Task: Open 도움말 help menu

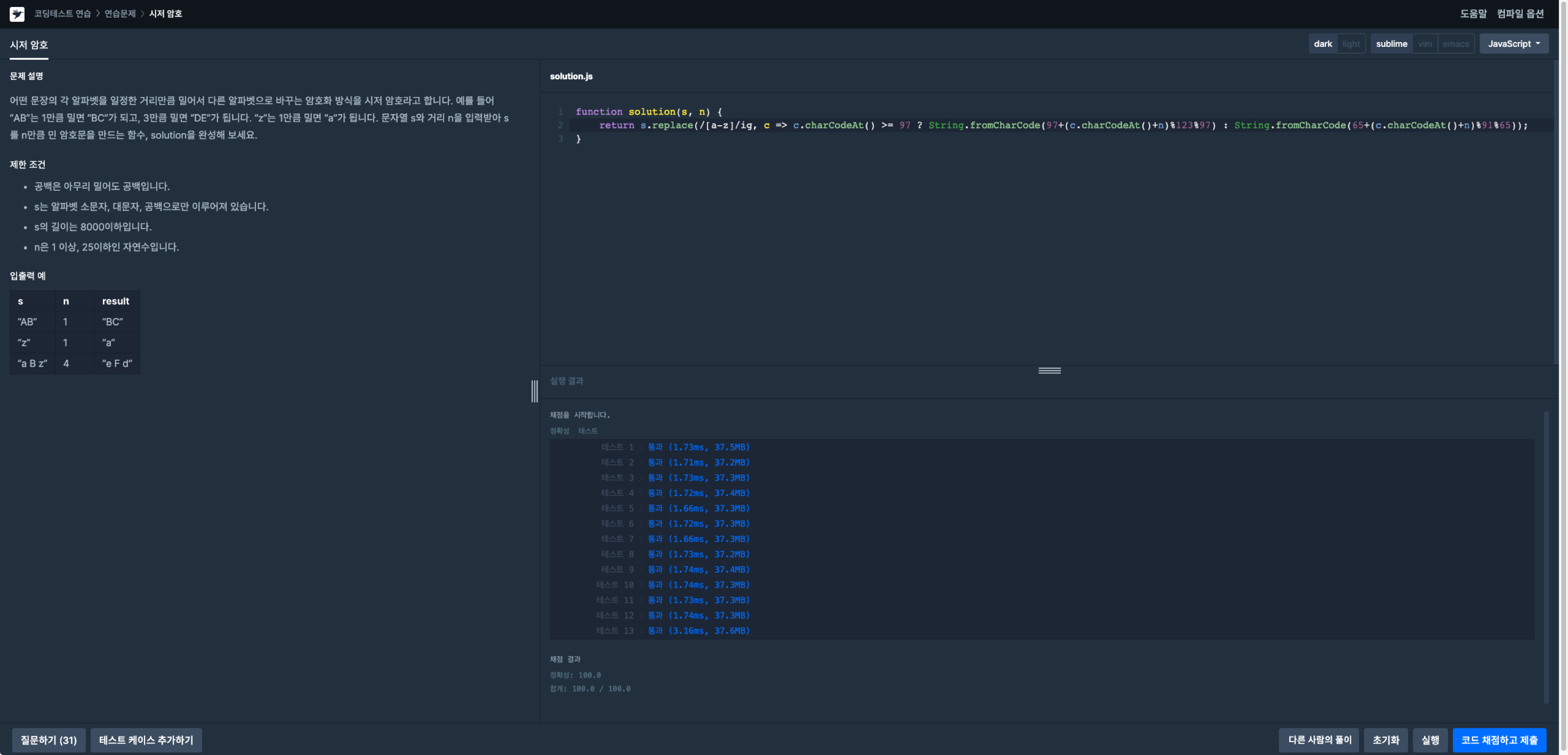Action: [x=1473, y=13]
